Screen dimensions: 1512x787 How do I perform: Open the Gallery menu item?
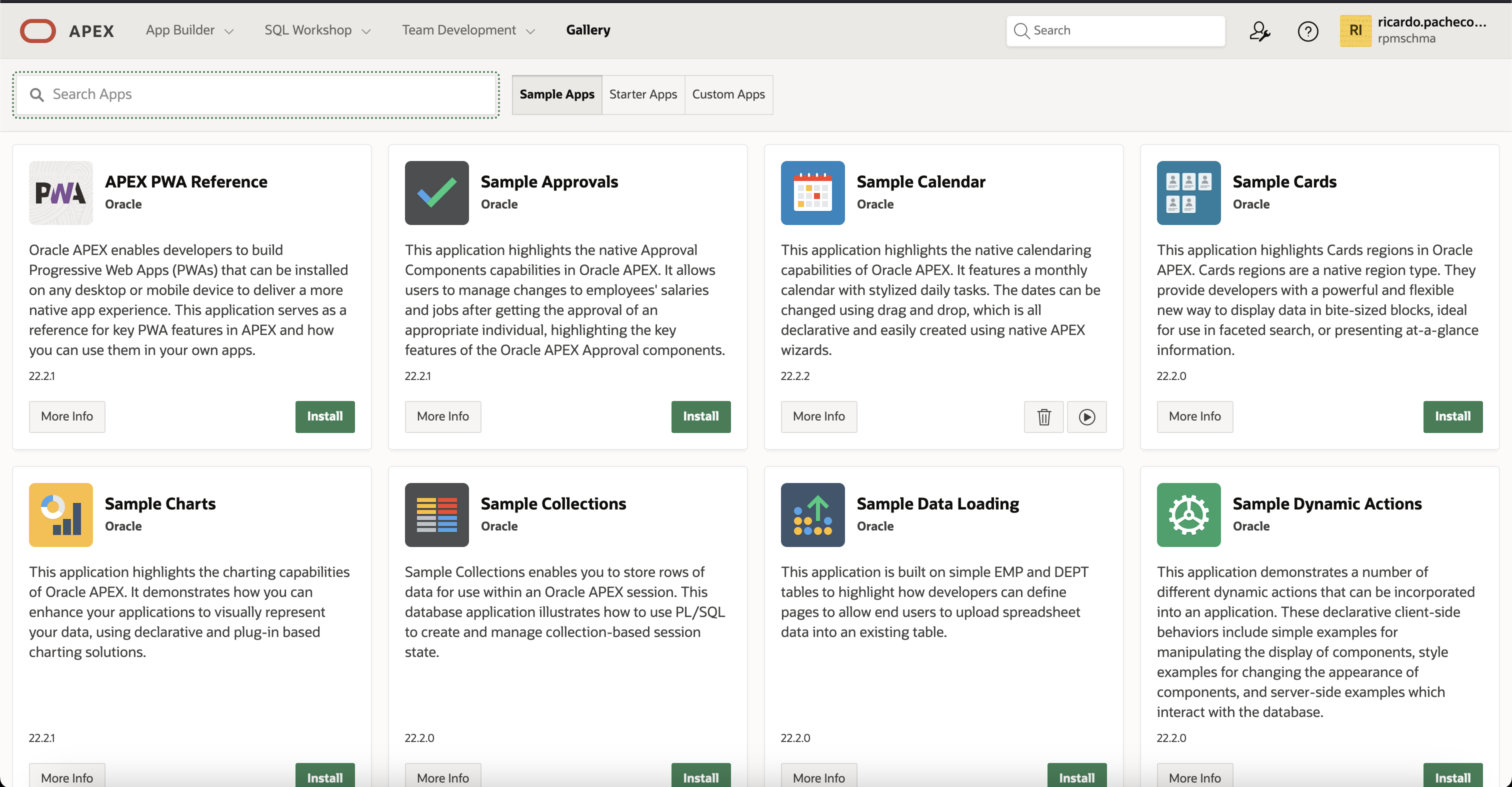pyautogui.click(x=587, y=30)
